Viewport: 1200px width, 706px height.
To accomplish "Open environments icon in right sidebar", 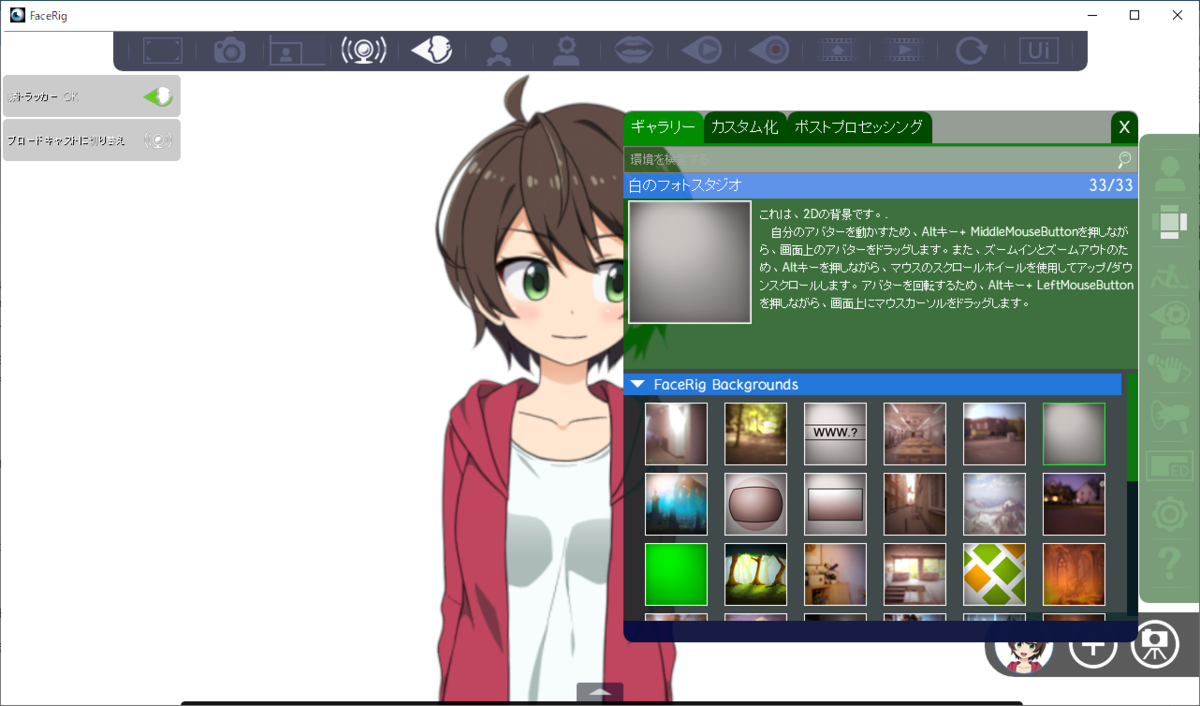I will (x=1169, y=222).
